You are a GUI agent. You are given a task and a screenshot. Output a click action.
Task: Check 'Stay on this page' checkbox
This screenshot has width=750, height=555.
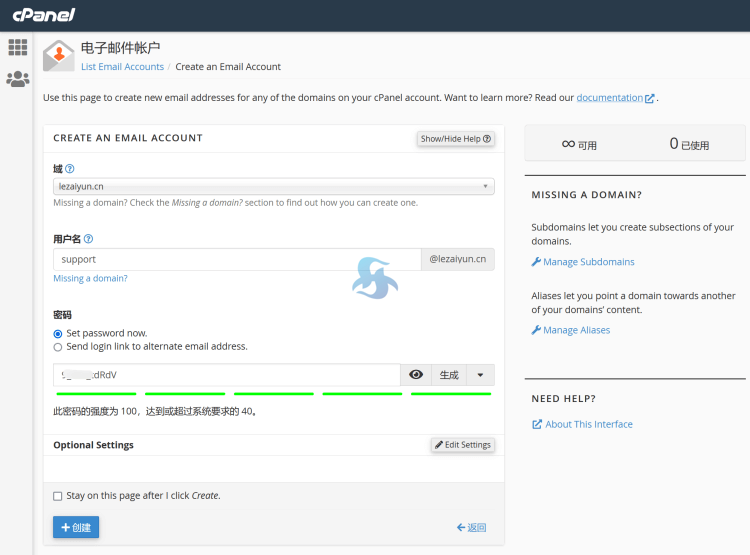tap(58, 496)
